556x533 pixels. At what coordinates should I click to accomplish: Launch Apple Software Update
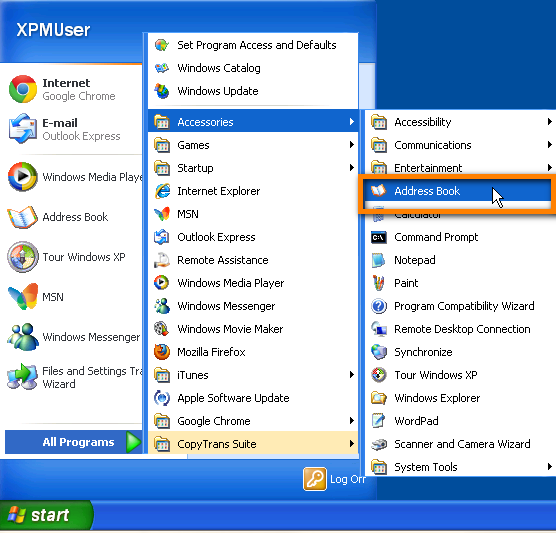click(253, 398)
